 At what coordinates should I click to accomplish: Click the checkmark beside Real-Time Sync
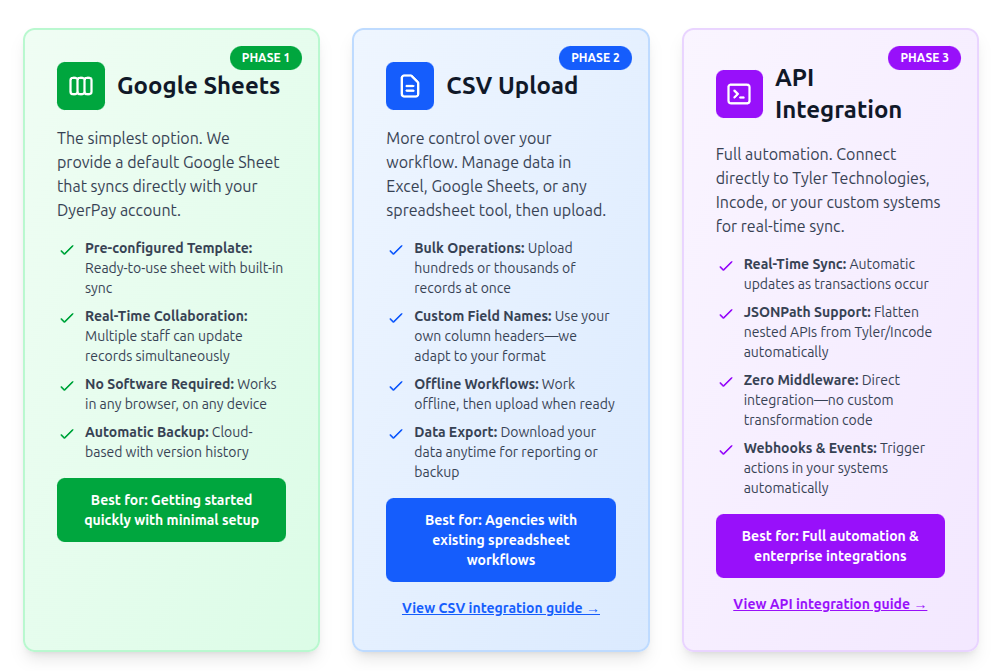[725, 266]
